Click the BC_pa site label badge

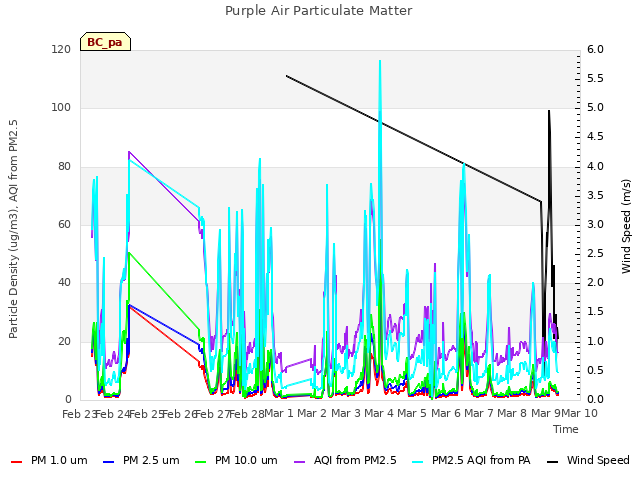(105, 42)
